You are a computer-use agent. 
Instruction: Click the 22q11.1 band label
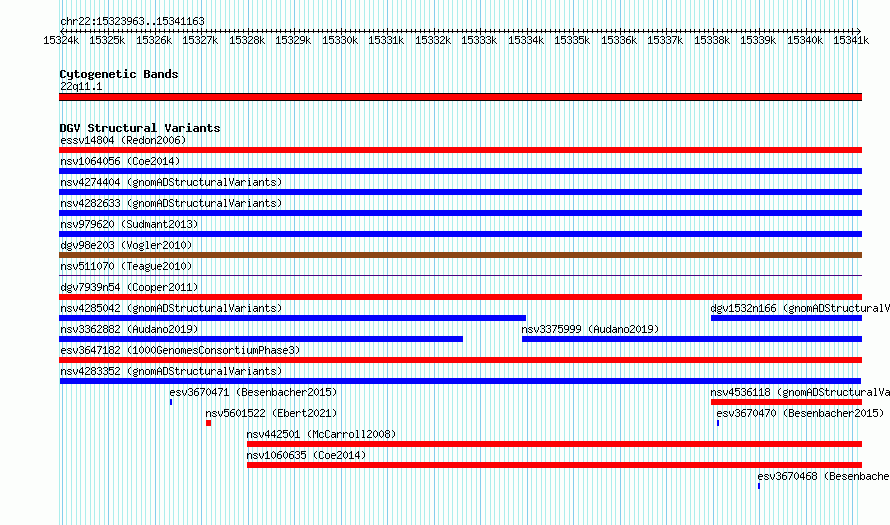81,86
